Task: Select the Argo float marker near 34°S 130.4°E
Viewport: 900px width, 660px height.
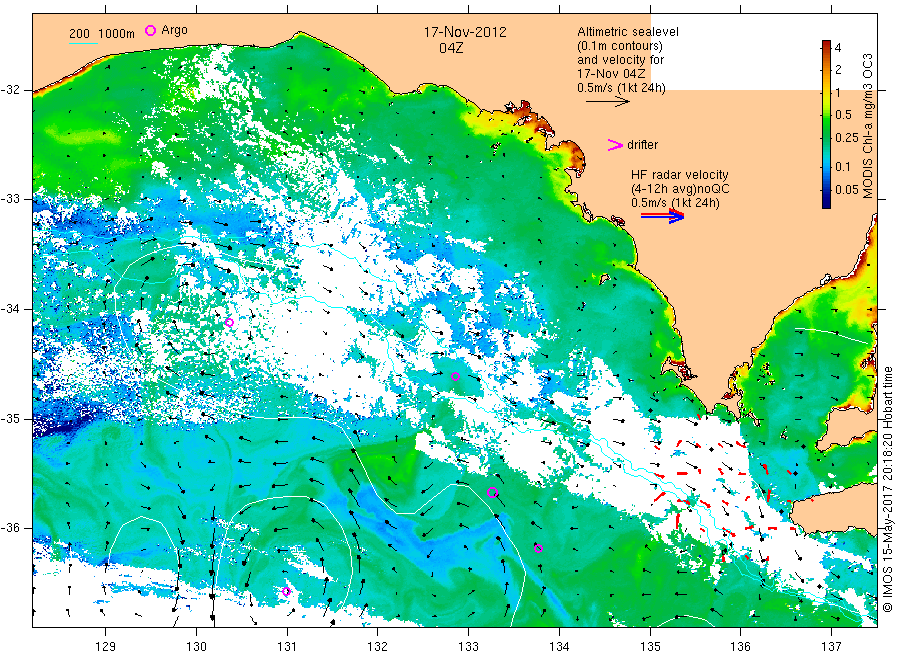Action: click(229, 323)
